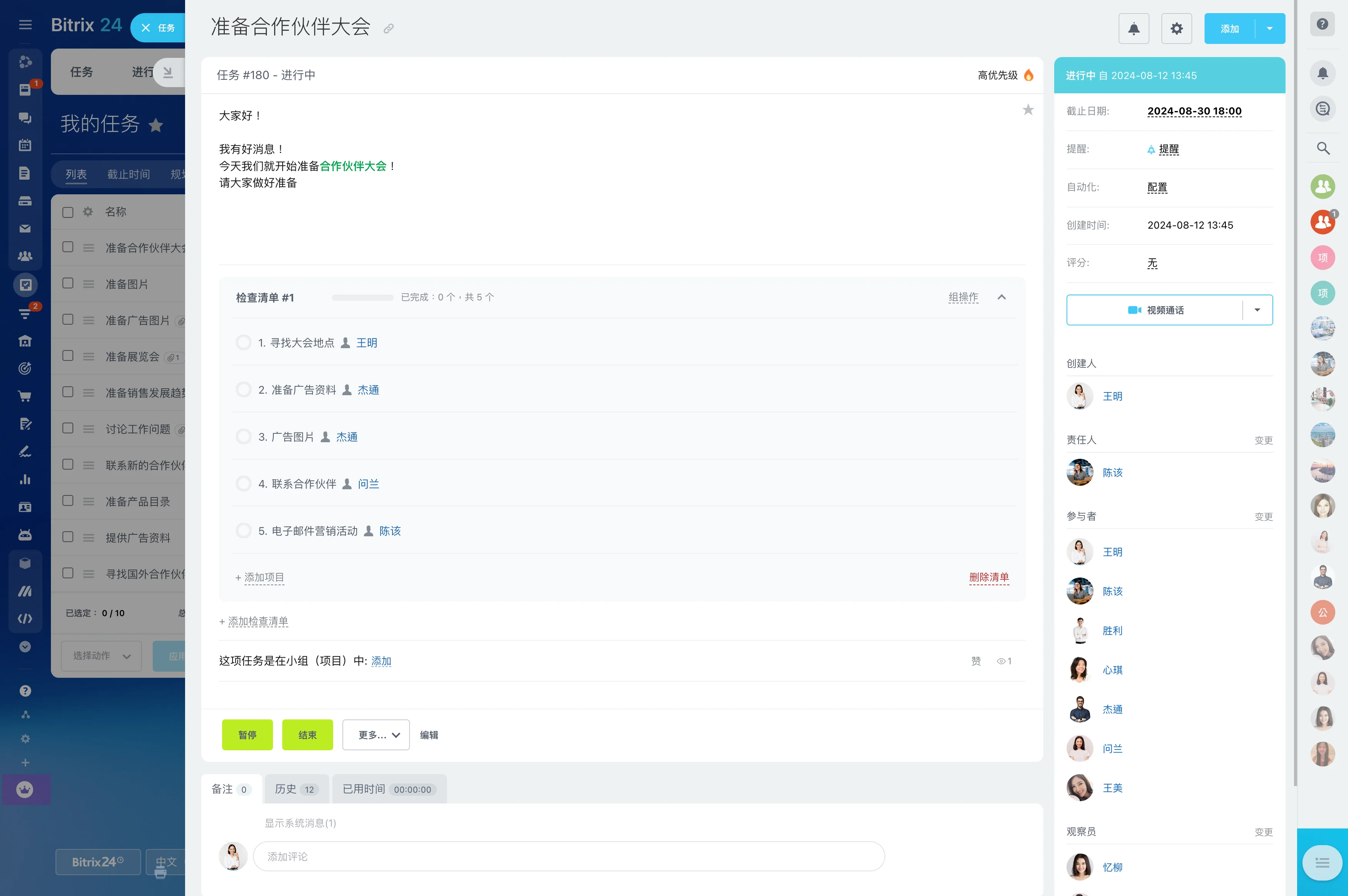Open hamburger menu beside Bitrix 24 logo
Image resolution: width=1348 pixels, height=896 pixels.
point(25,25)
